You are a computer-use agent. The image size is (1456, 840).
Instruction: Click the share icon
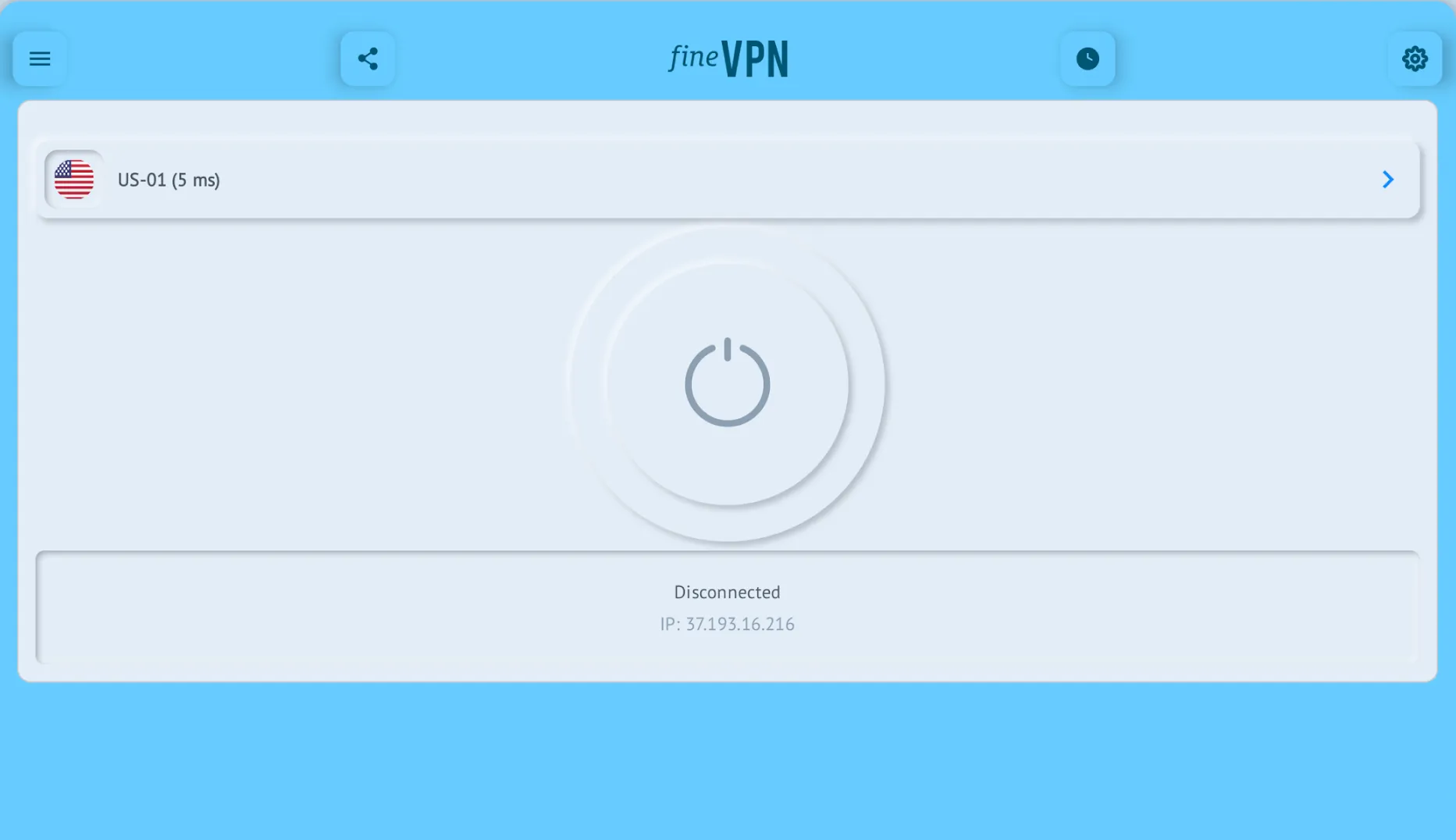click(x=368, y=59)
